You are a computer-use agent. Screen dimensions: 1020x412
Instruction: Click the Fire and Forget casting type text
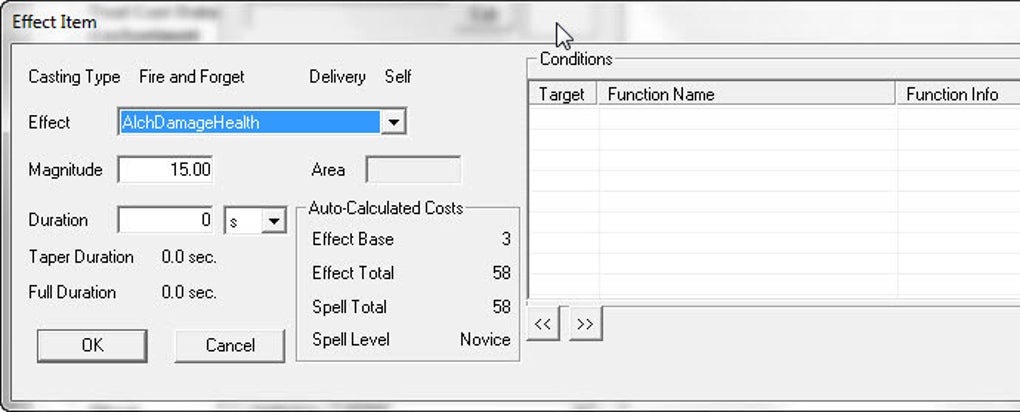[x=192, y=77]
